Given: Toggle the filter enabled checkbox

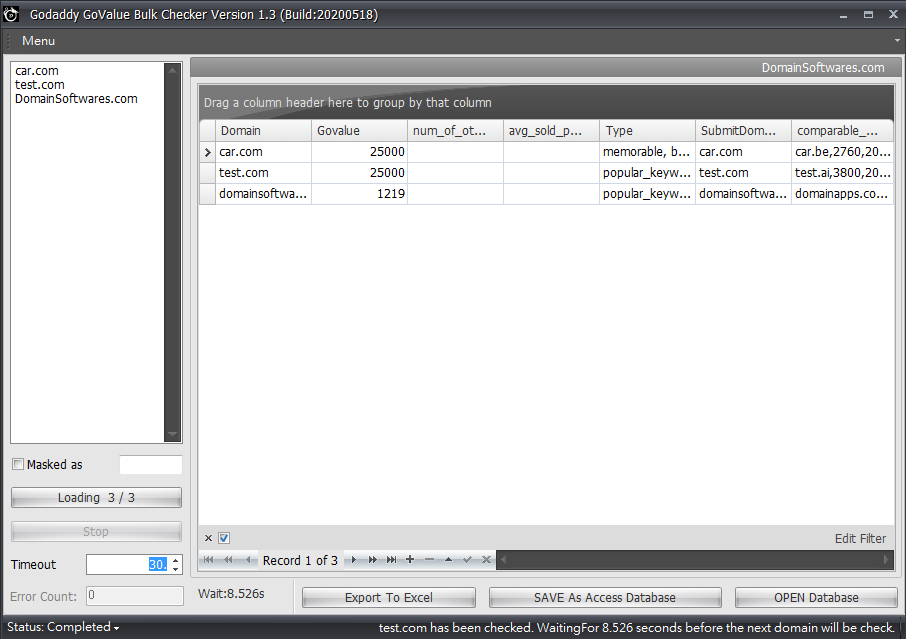Looking at the screenshot, I should click(x=224, y=538).
